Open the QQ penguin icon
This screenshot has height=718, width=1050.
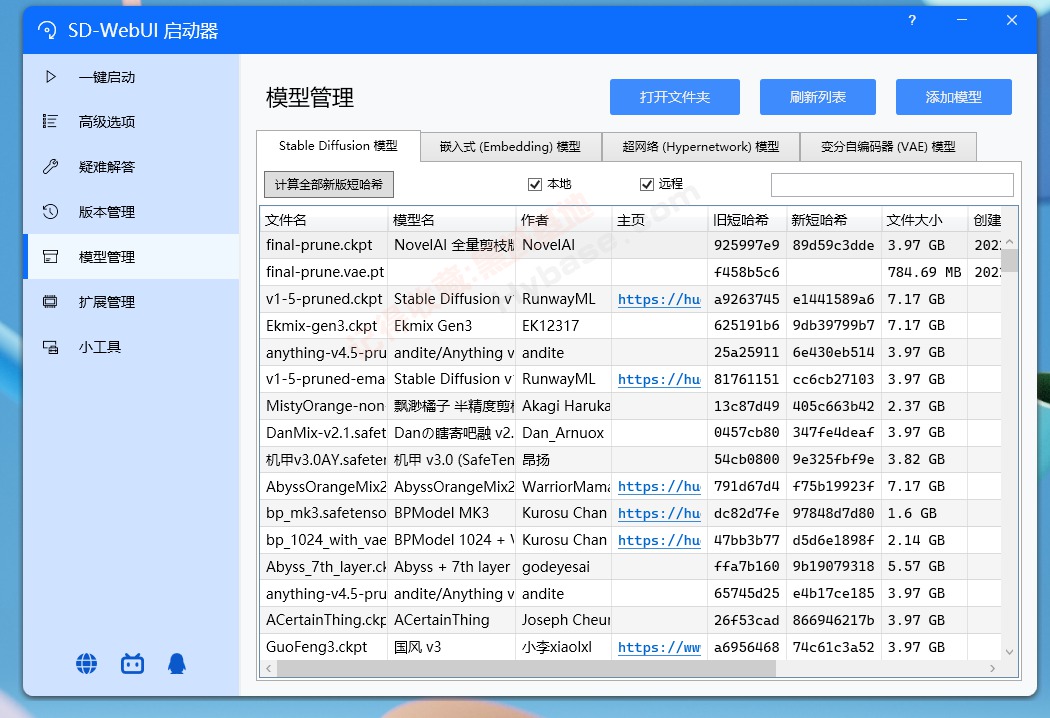(x=177, y=664)
